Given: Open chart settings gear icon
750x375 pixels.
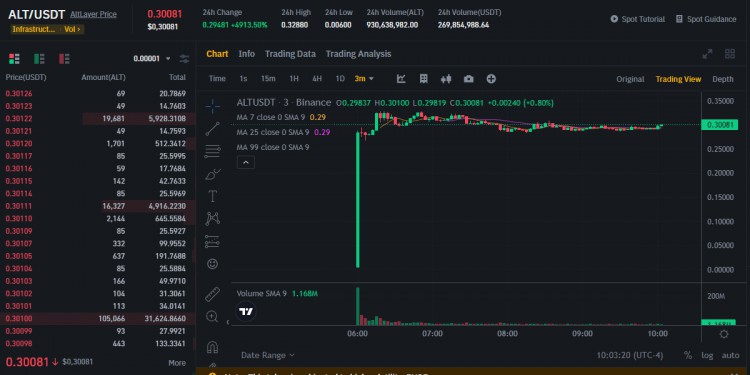Looking at the screenshot, I should 724,334.
